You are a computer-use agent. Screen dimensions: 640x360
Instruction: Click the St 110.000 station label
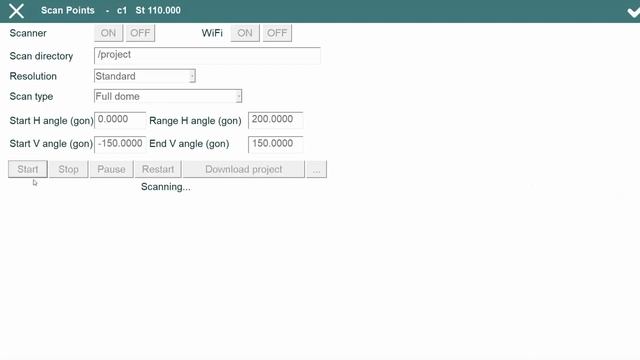click(x=158, y=11)
